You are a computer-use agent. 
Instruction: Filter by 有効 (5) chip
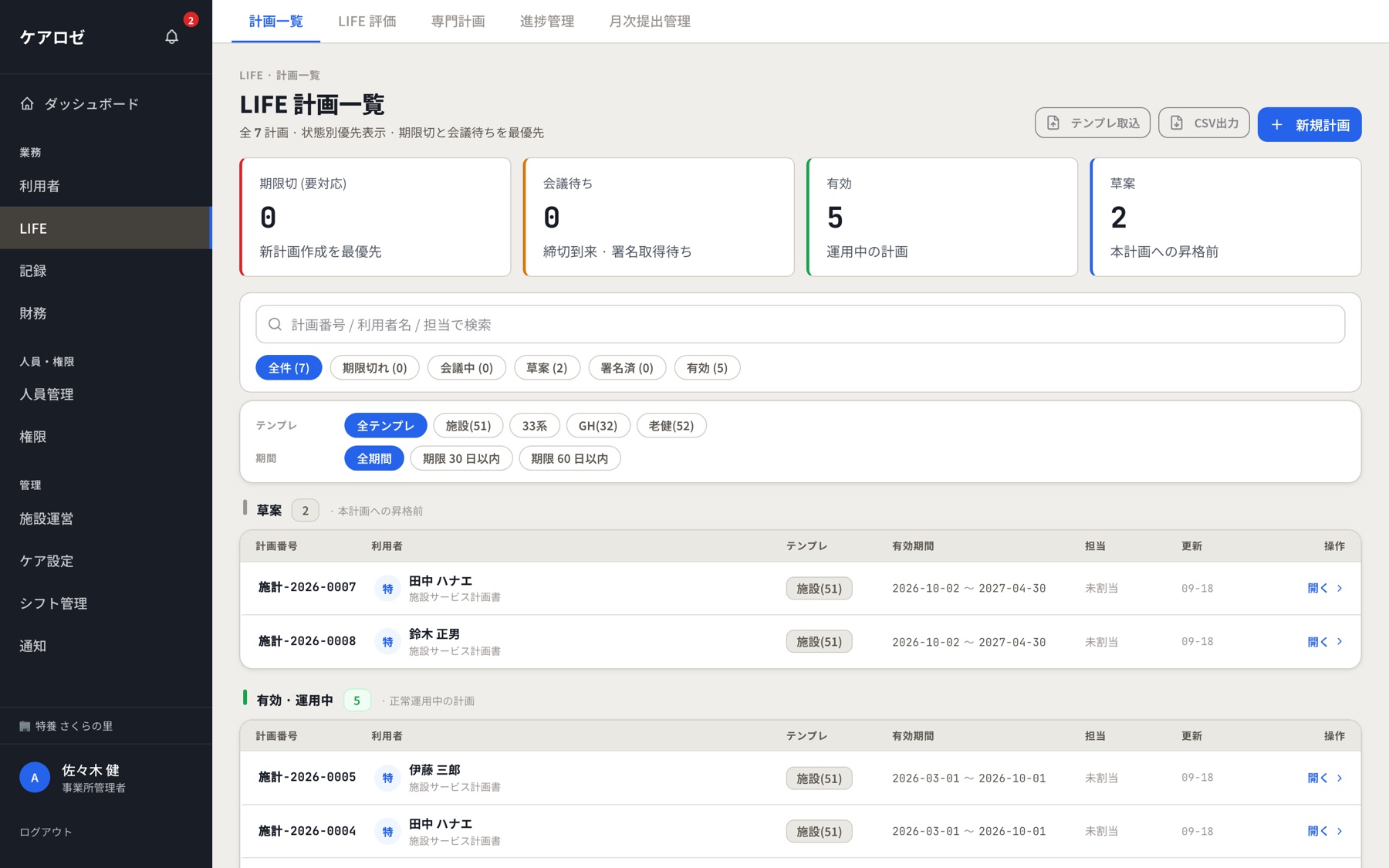pyautogui.click(x=707, y=368)
